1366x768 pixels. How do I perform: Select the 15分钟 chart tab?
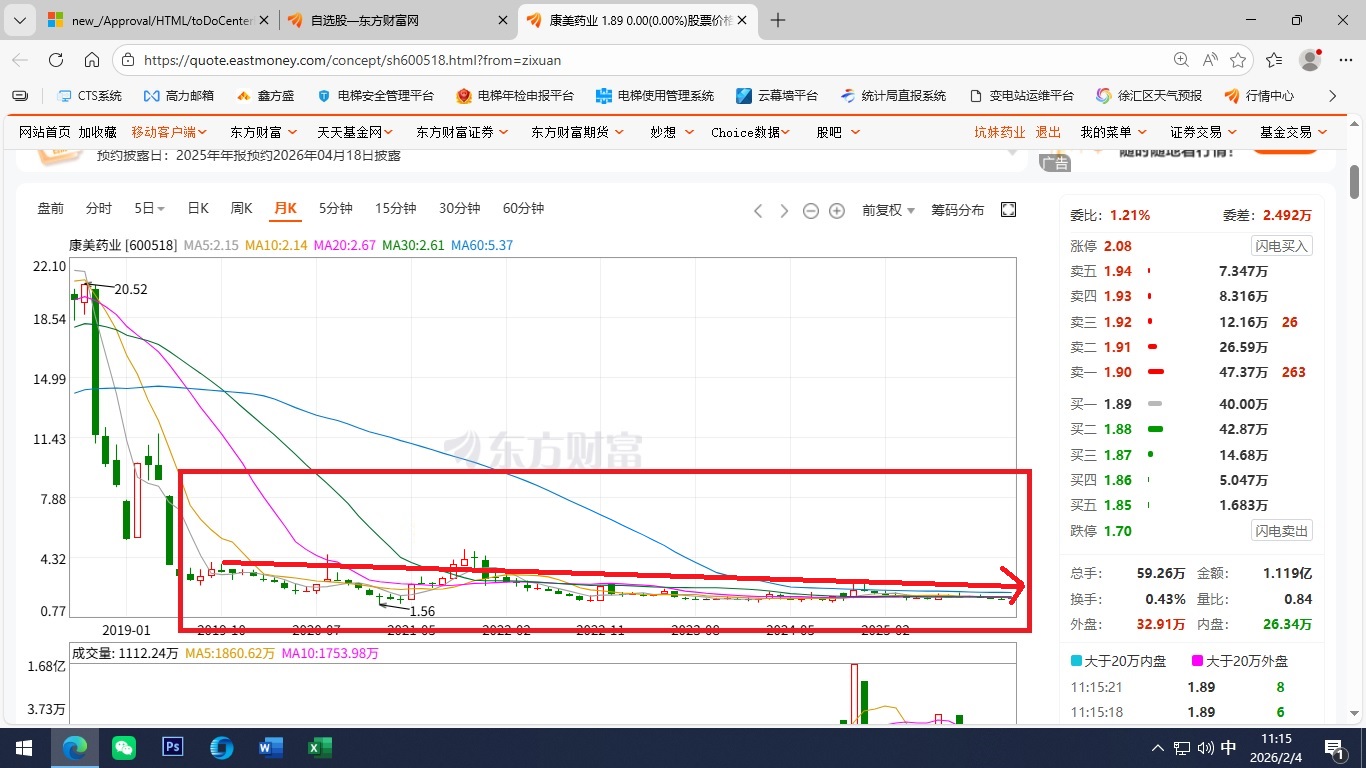click(395, 209)
